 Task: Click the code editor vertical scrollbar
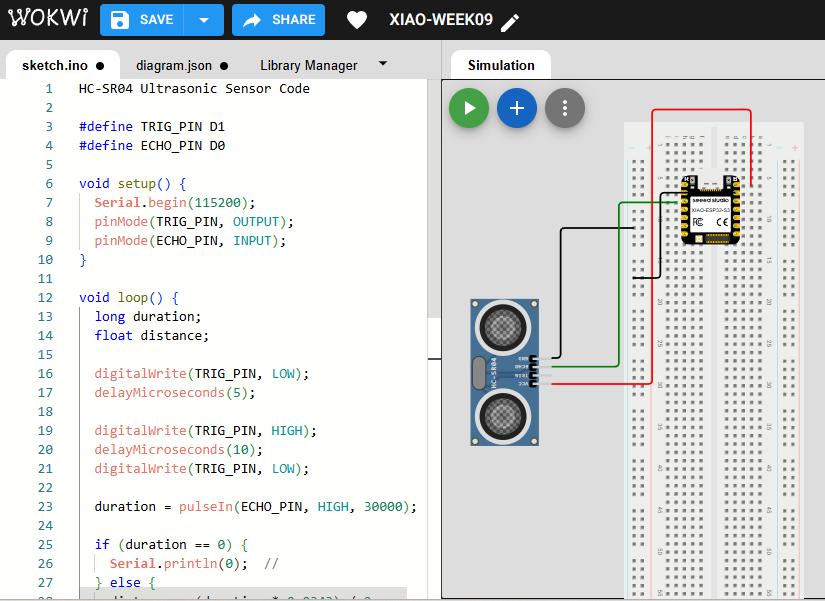click(x=434, y=199)
